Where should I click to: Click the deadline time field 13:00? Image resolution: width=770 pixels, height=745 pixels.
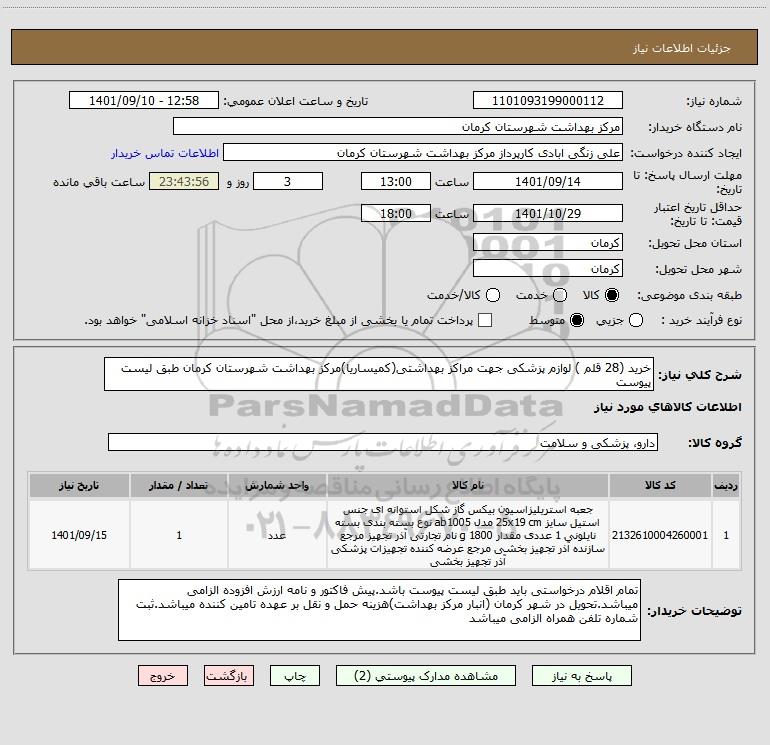pyautogui.click(x=396, y=181)
